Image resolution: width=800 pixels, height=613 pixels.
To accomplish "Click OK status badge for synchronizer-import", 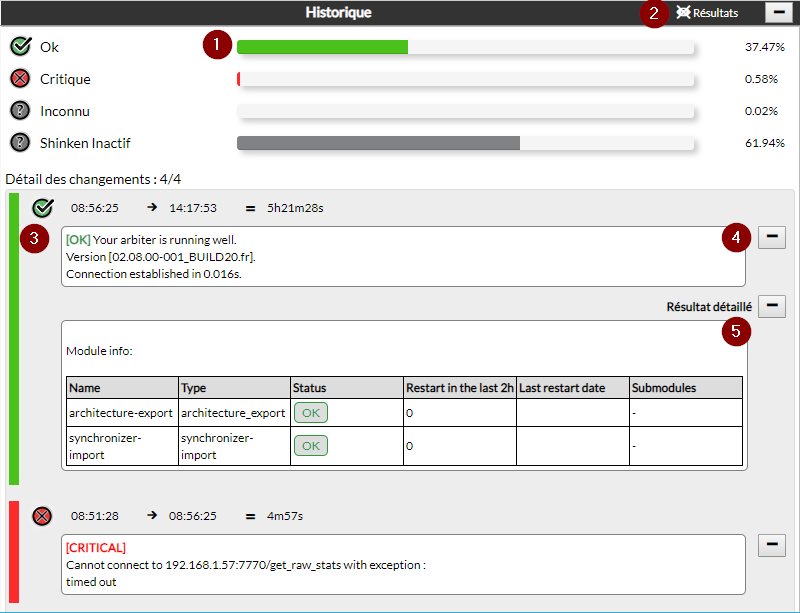I will (x=310, y=445).
